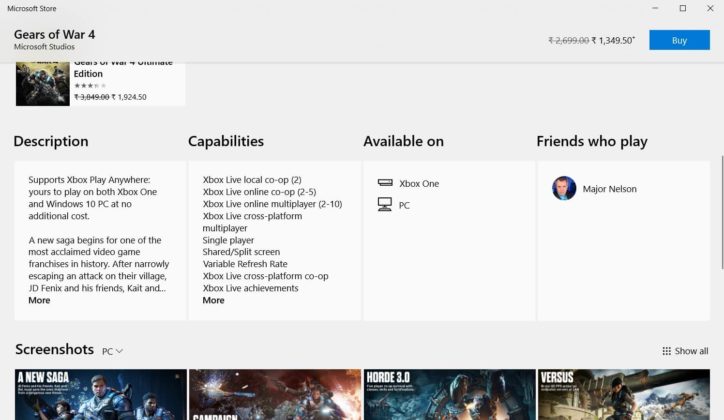Click Xbox Live online co-op (2-5) entry
Viewport: 724px width, 420px height.
[x=259, y=192]
